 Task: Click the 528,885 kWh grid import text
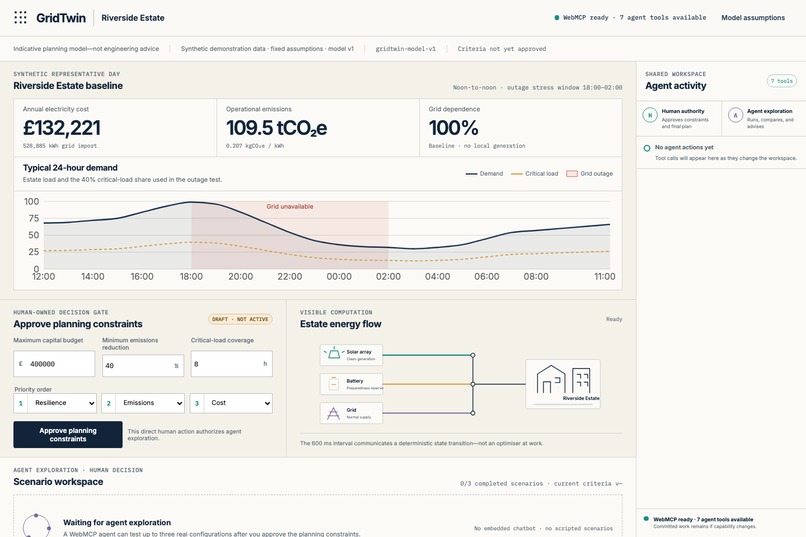60,146
